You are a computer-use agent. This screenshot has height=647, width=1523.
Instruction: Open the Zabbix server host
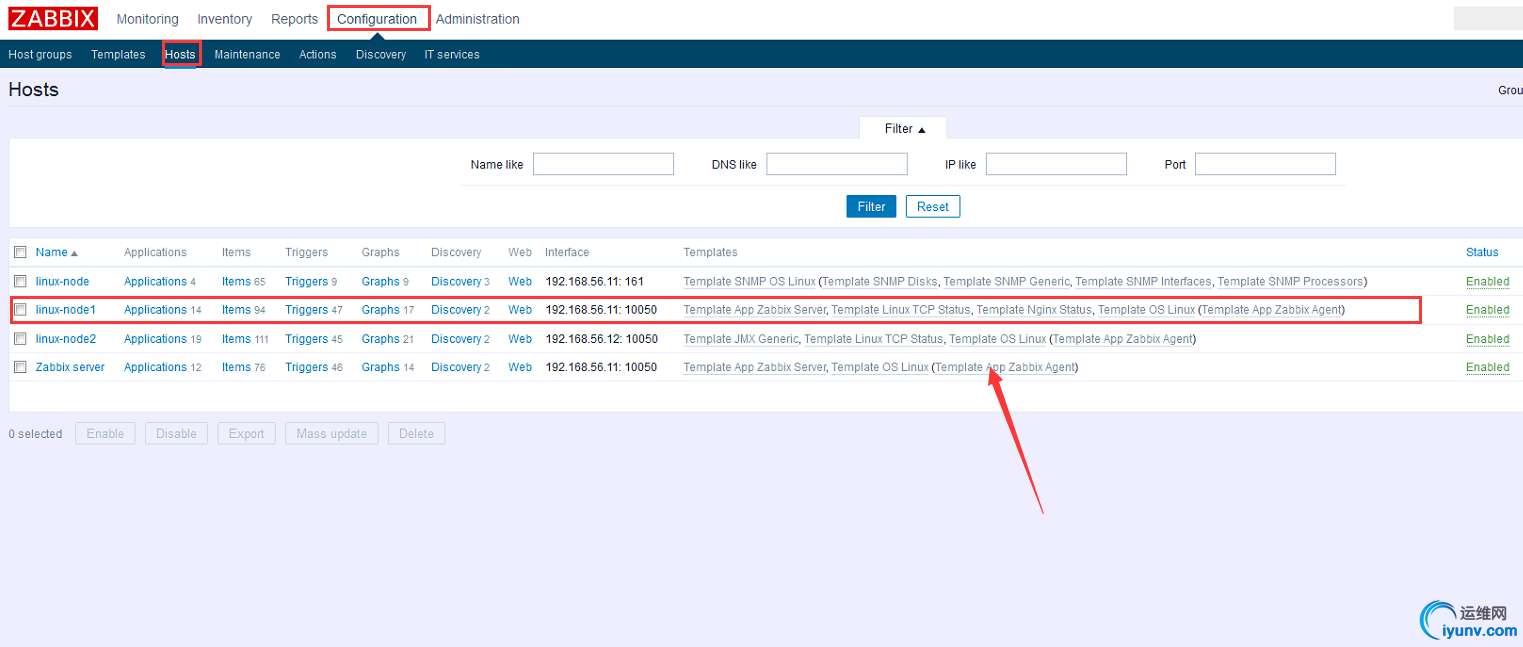click(x=70, y=367)
